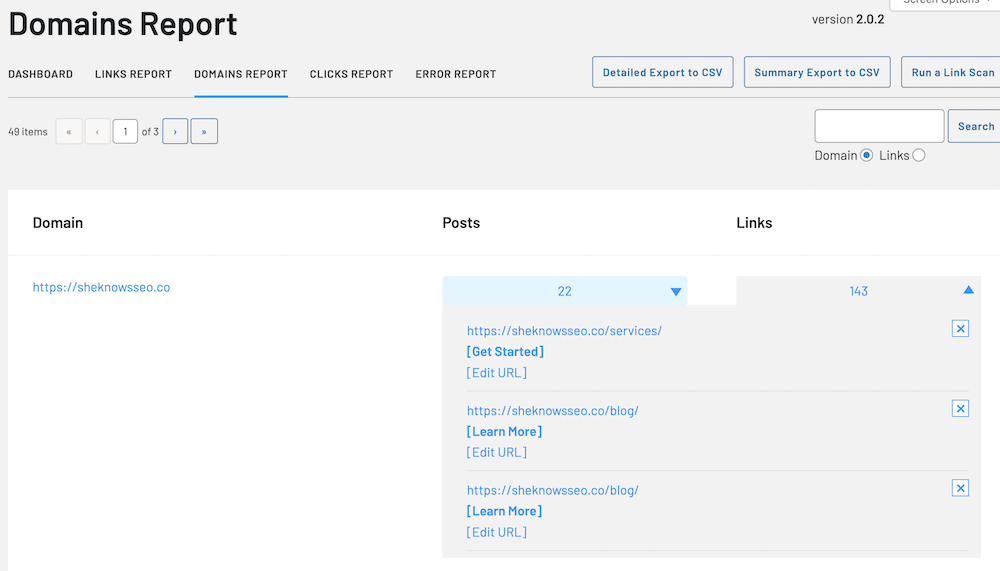Click the '49 items' count text
1000x571 pixels.
click(x=28, y=132)
